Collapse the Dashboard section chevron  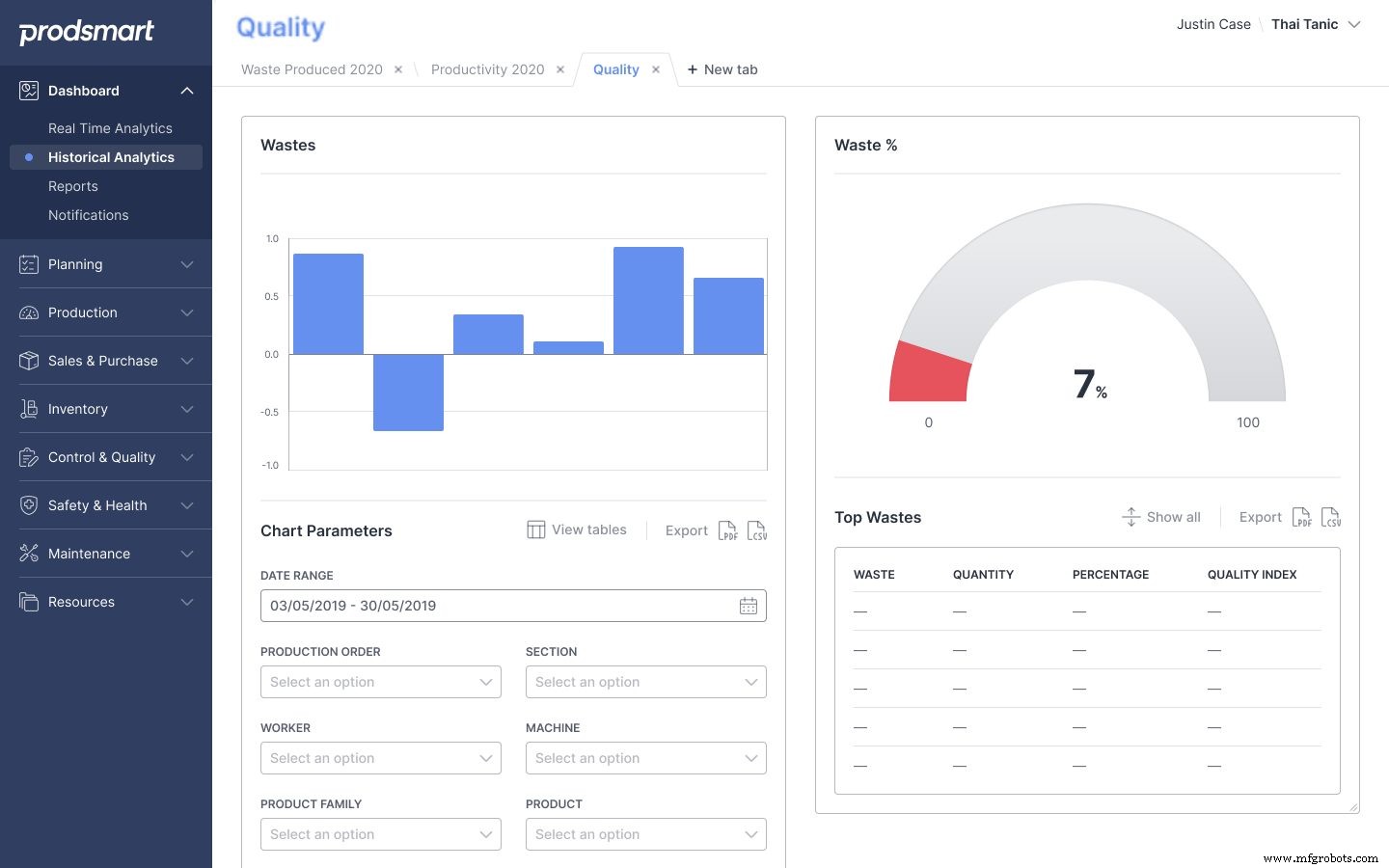tap(187, 91)
